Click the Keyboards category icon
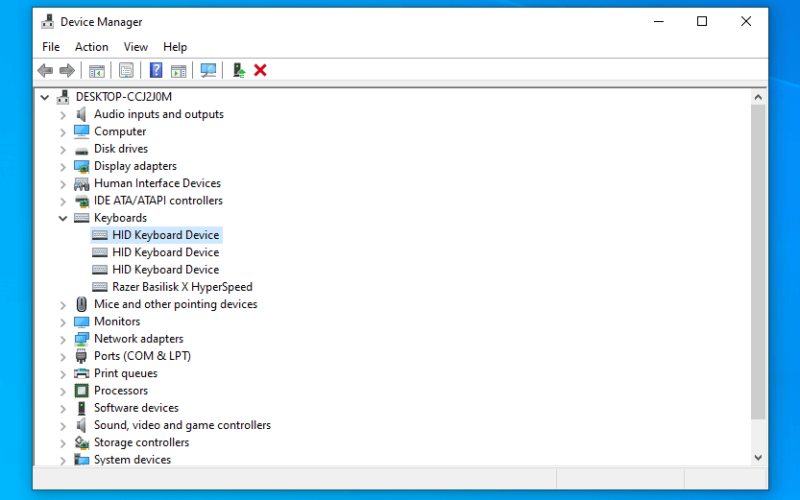Viewport: 800px width, 500px height. (x=81, y=218)
